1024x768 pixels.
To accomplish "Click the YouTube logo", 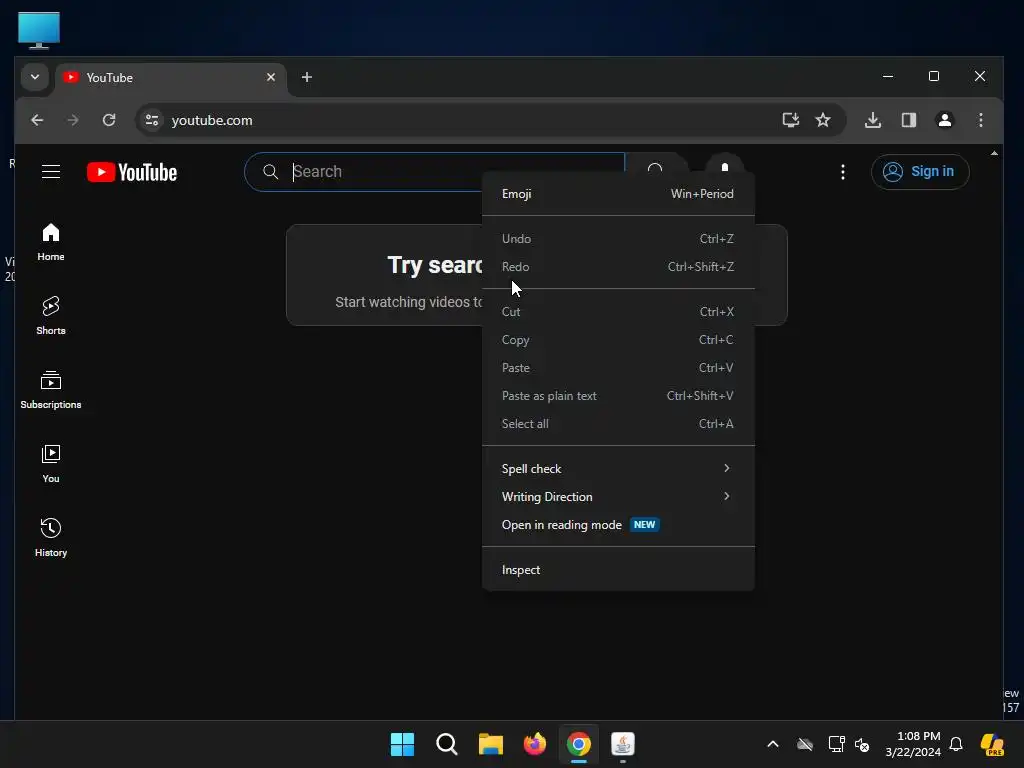I will tap(132, 172).
